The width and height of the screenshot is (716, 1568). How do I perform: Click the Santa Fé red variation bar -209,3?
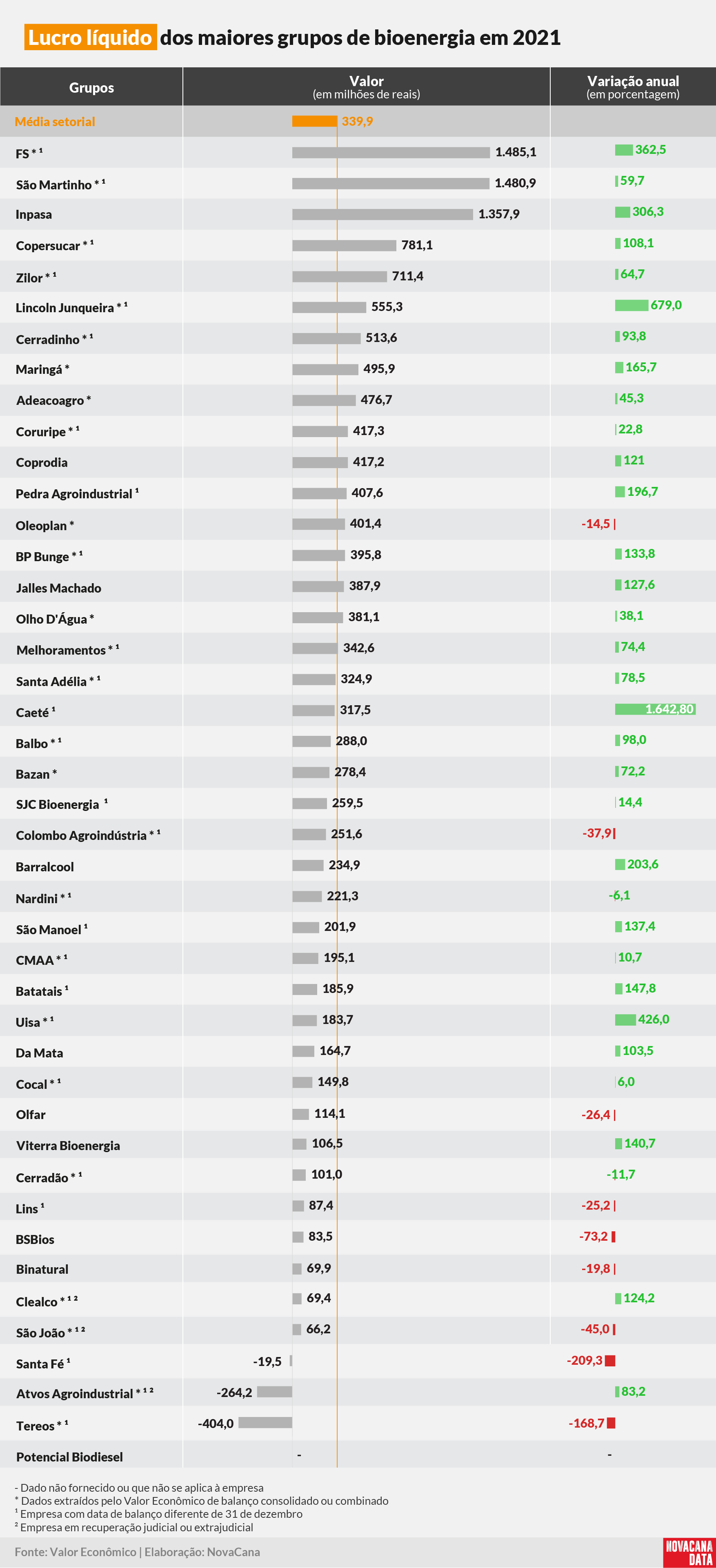coord(610,1360)
